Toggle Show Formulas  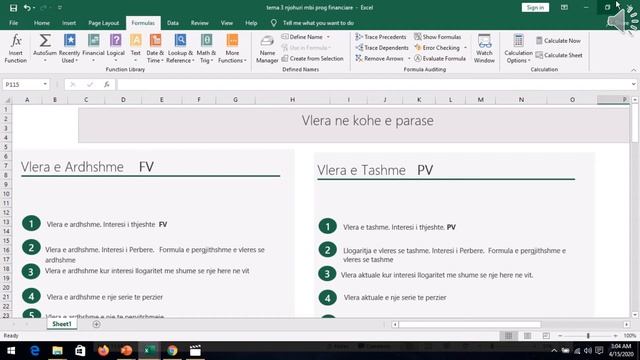tap(438, 37)
